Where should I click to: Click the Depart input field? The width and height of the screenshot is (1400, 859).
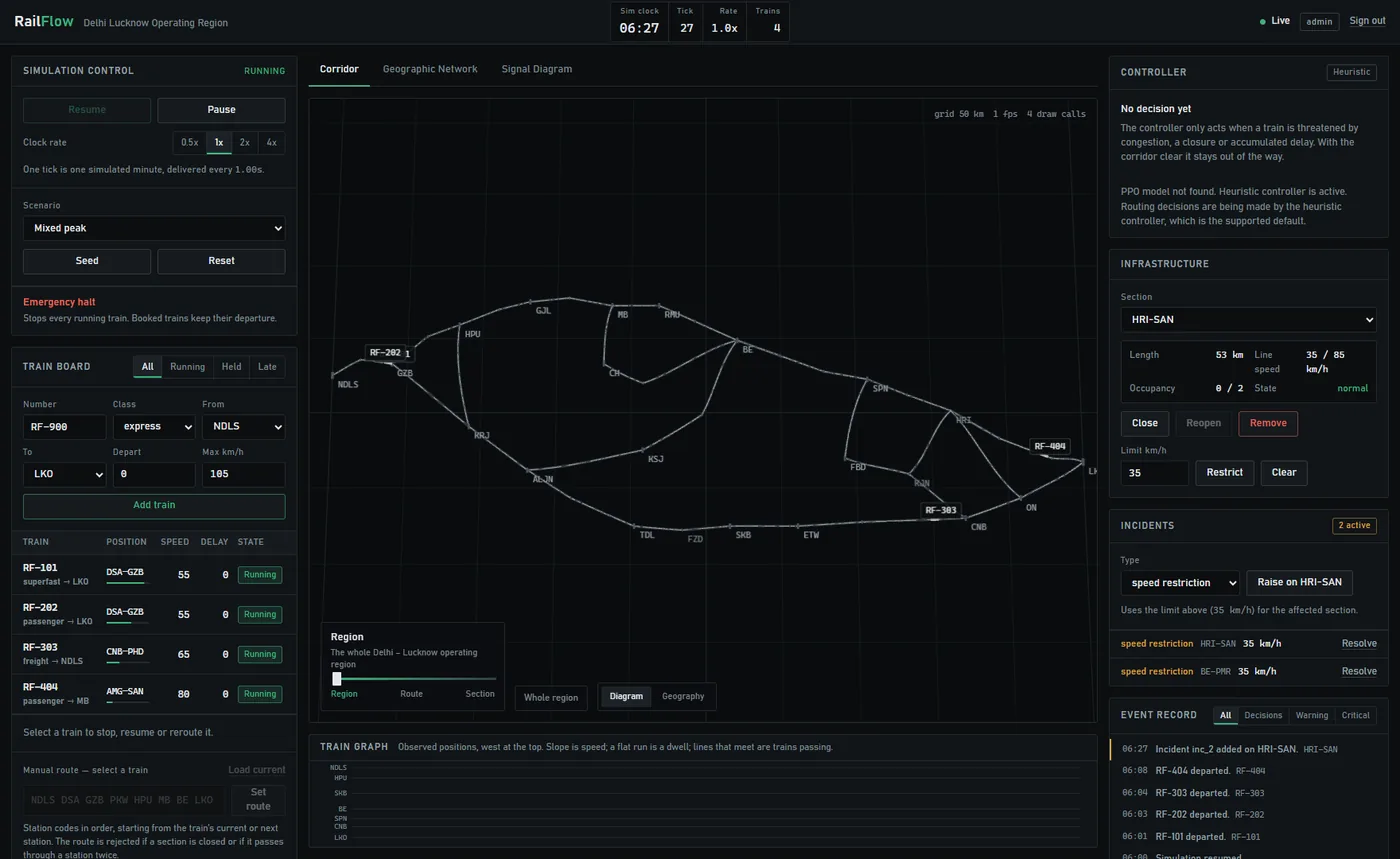point(154,474)
